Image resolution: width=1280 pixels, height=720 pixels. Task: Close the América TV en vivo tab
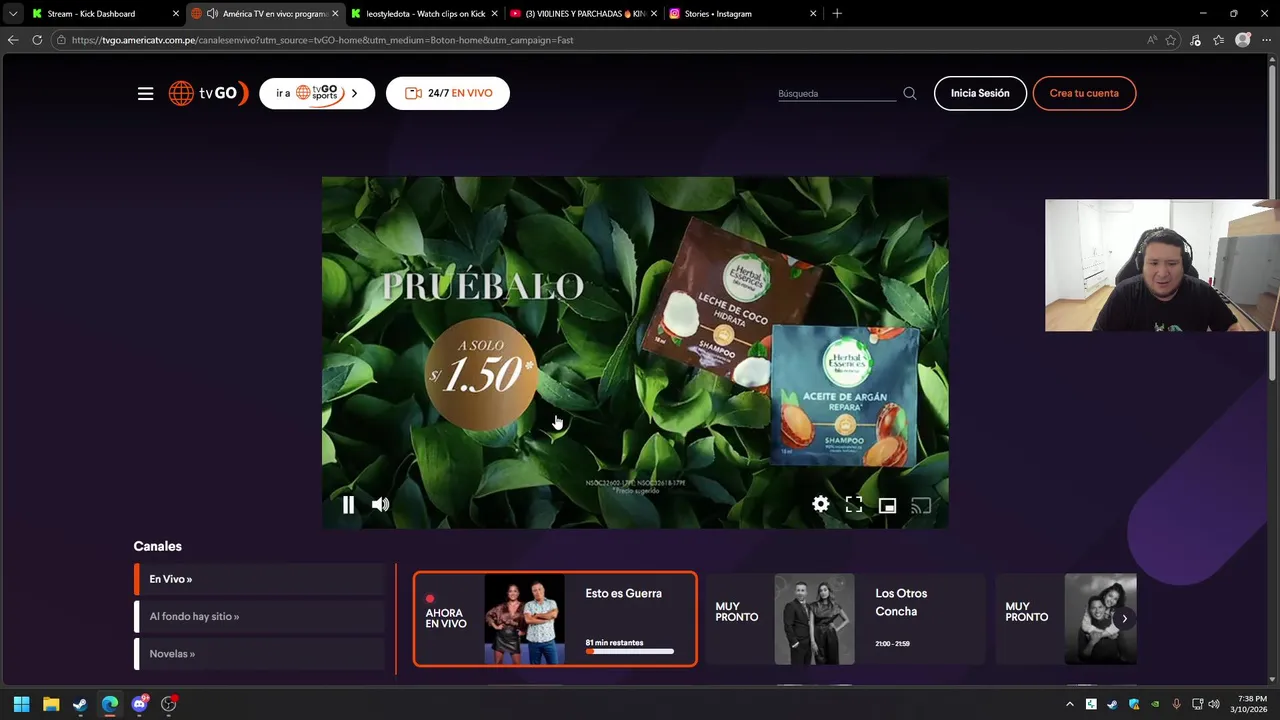[335, 14]
